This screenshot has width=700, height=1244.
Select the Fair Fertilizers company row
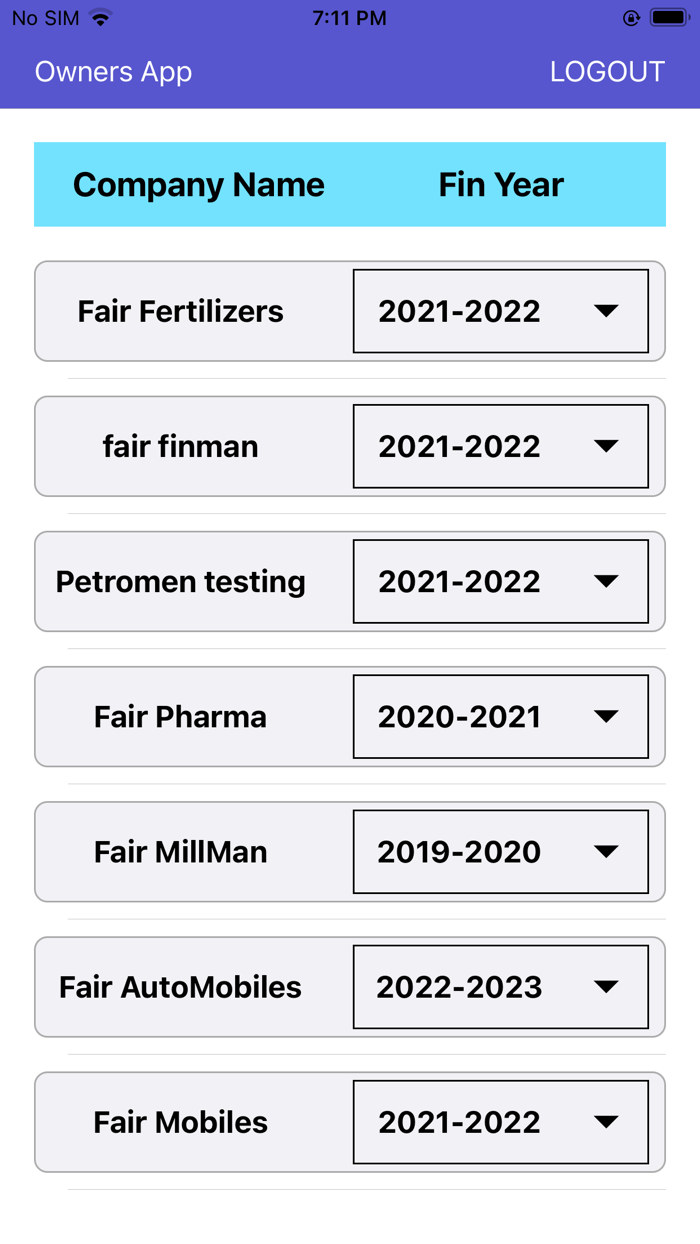180,311
